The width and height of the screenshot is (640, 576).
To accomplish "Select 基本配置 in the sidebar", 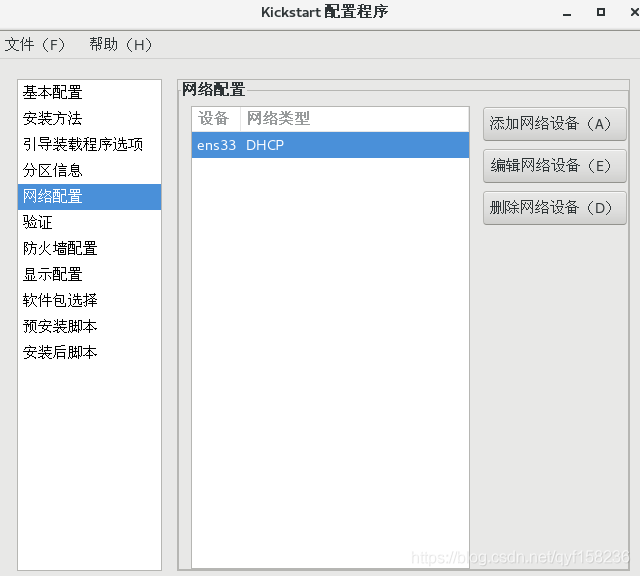I will [89, 93].
